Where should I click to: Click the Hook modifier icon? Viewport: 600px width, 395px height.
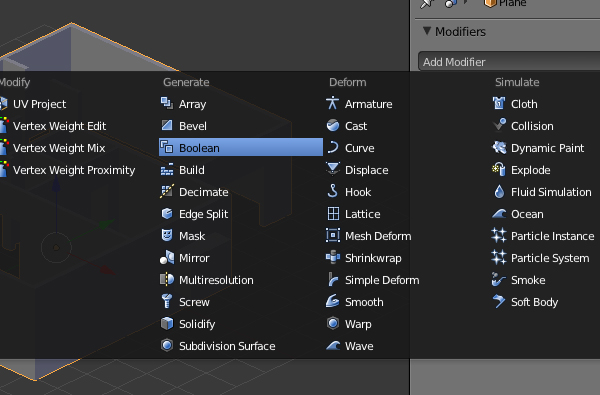333,191
